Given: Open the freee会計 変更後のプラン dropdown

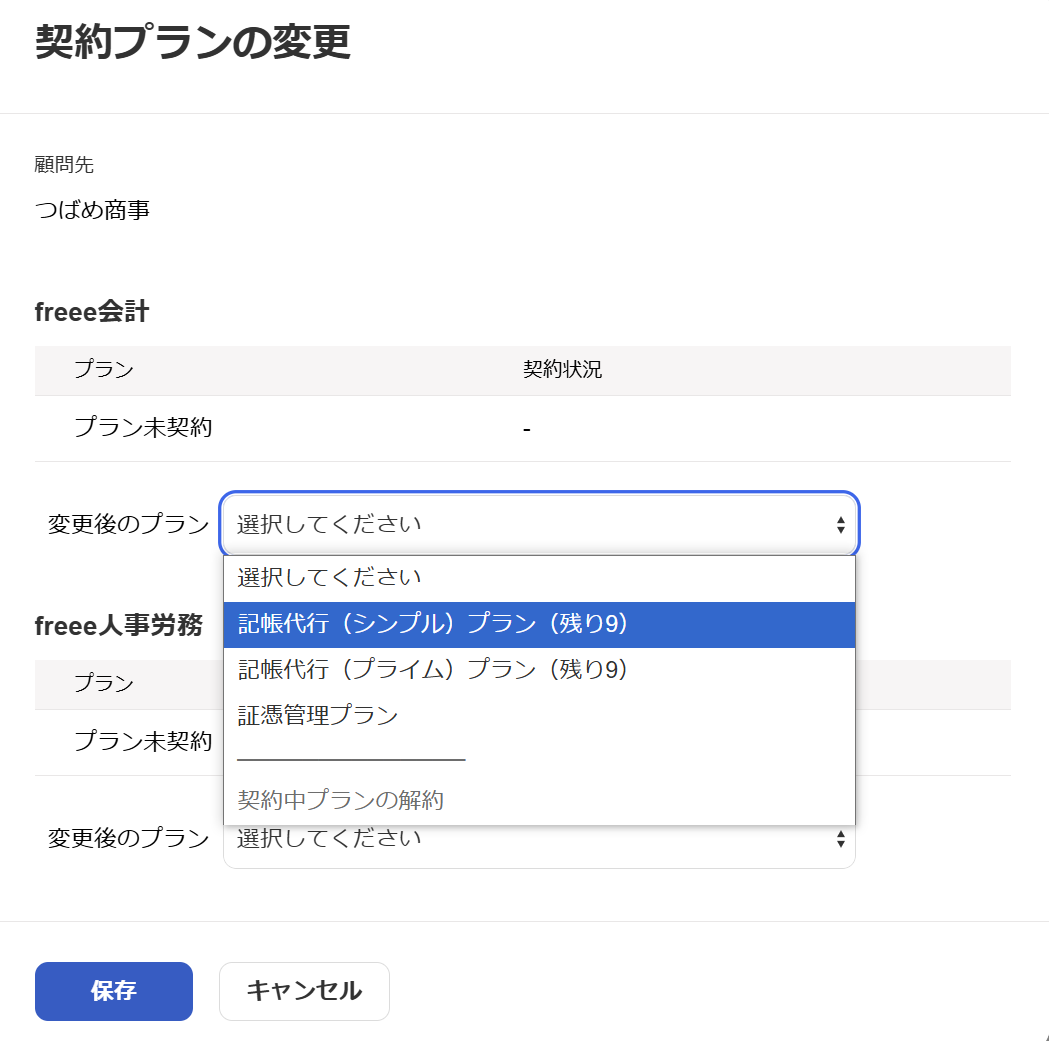Looking at the screenshot, I should tap(539, 525).
